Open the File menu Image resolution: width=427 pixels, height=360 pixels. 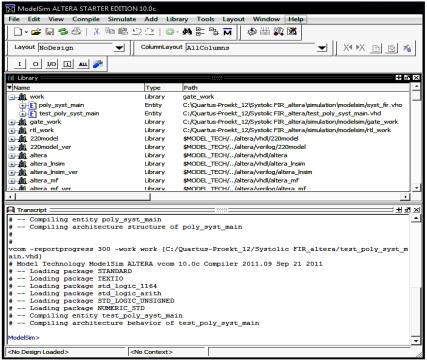tap(14, 19)
